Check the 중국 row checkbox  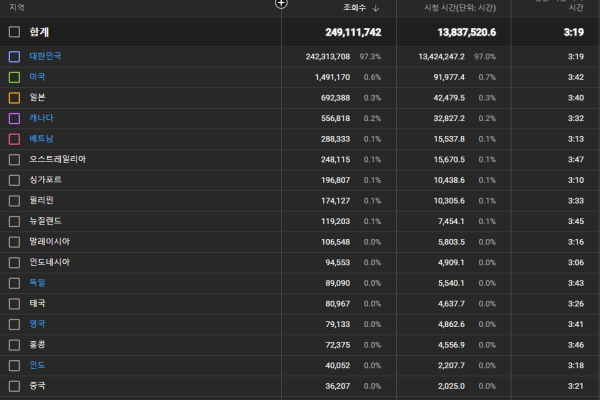pos(14,385)
